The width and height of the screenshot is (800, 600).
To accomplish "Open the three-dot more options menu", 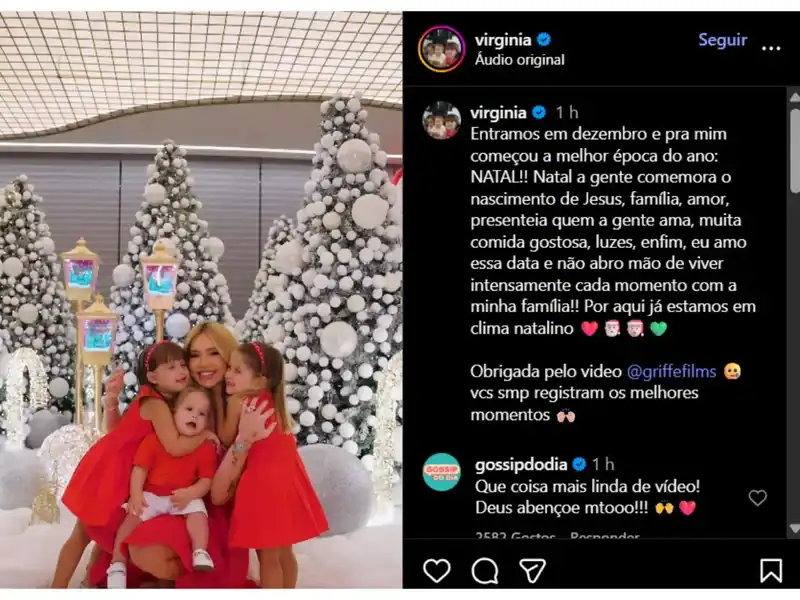I will click(x=771, y=48).
